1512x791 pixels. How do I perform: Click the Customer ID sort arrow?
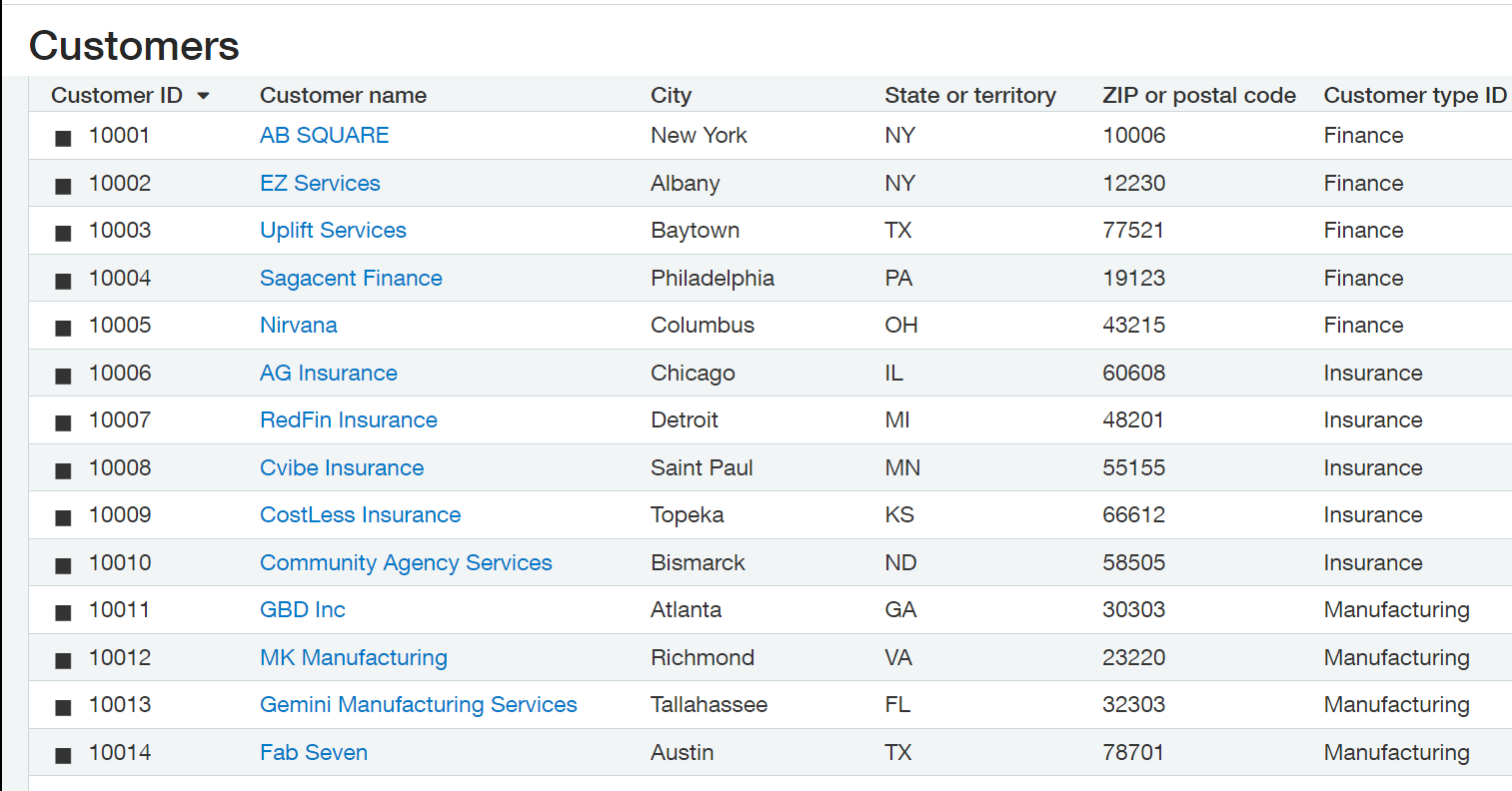(204, 96)
